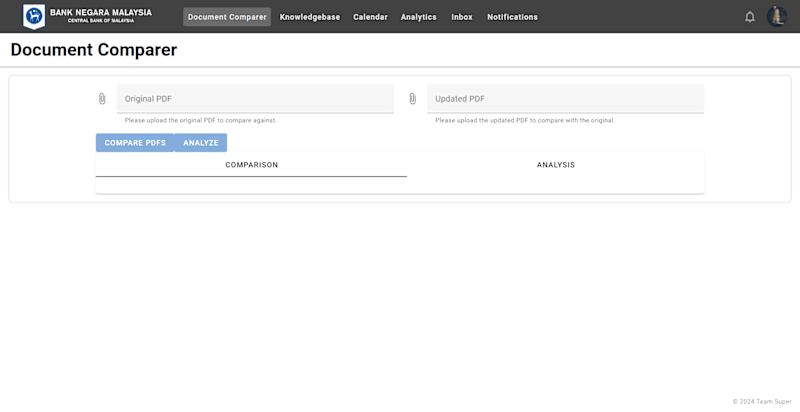Click the '© 2024 Team Super' footer text

coord(762,402)
